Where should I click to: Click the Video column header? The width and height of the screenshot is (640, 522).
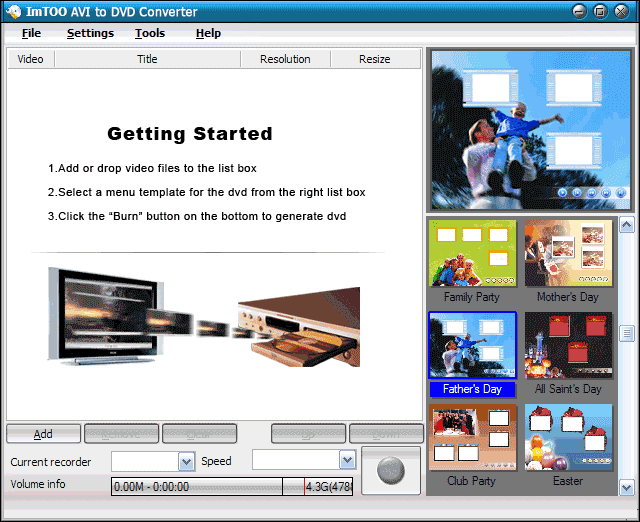(31, 59)
